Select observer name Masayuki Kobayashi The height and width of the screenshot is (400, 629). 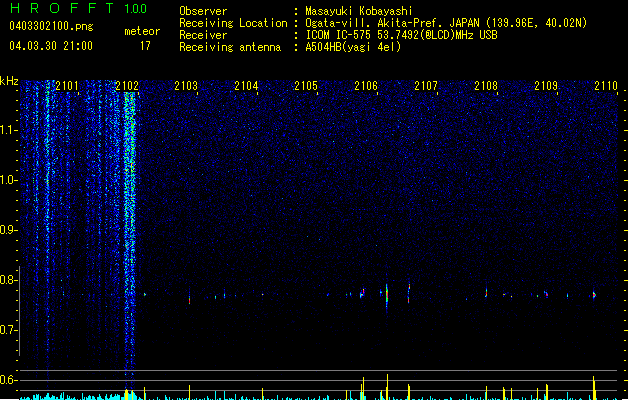359,11
